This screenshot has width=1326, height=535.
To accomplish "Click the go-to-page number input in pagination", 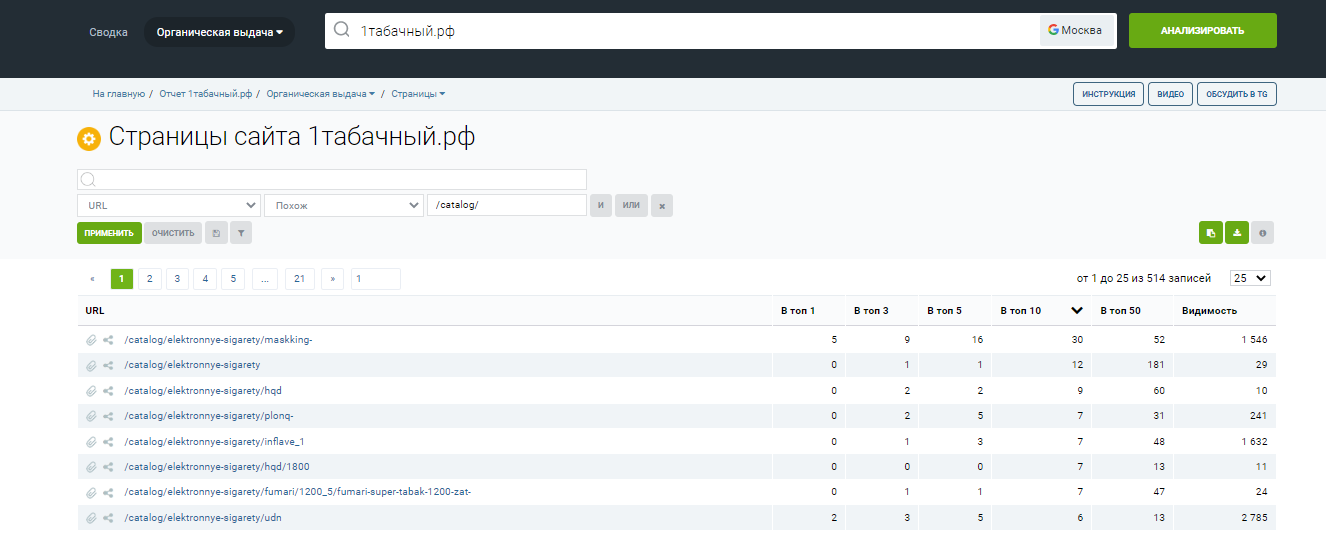I will [x=376, y=279].
